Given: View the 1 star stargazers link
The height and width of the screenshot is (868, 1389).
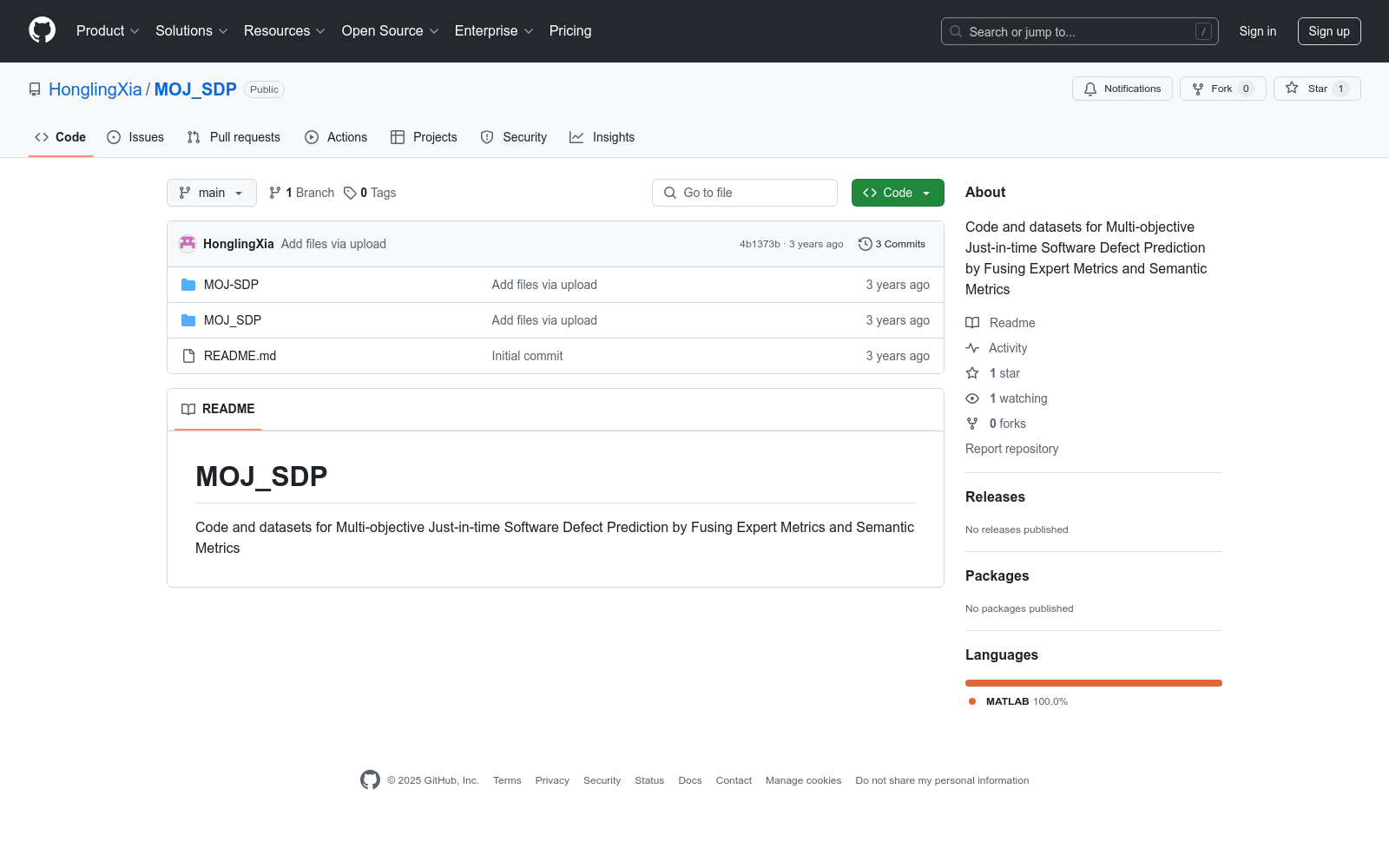Looking at the screenshot, I should click(993, 373).
